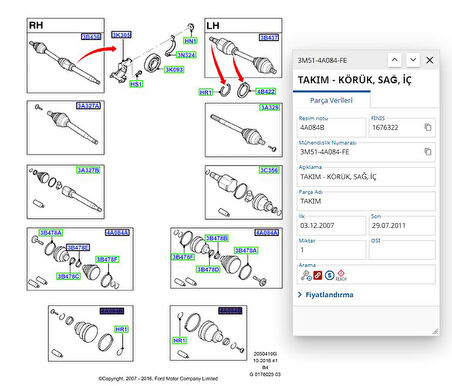Click the red chain-link icon under Arama
Viewport: 452px width, 386px height.
318,275
